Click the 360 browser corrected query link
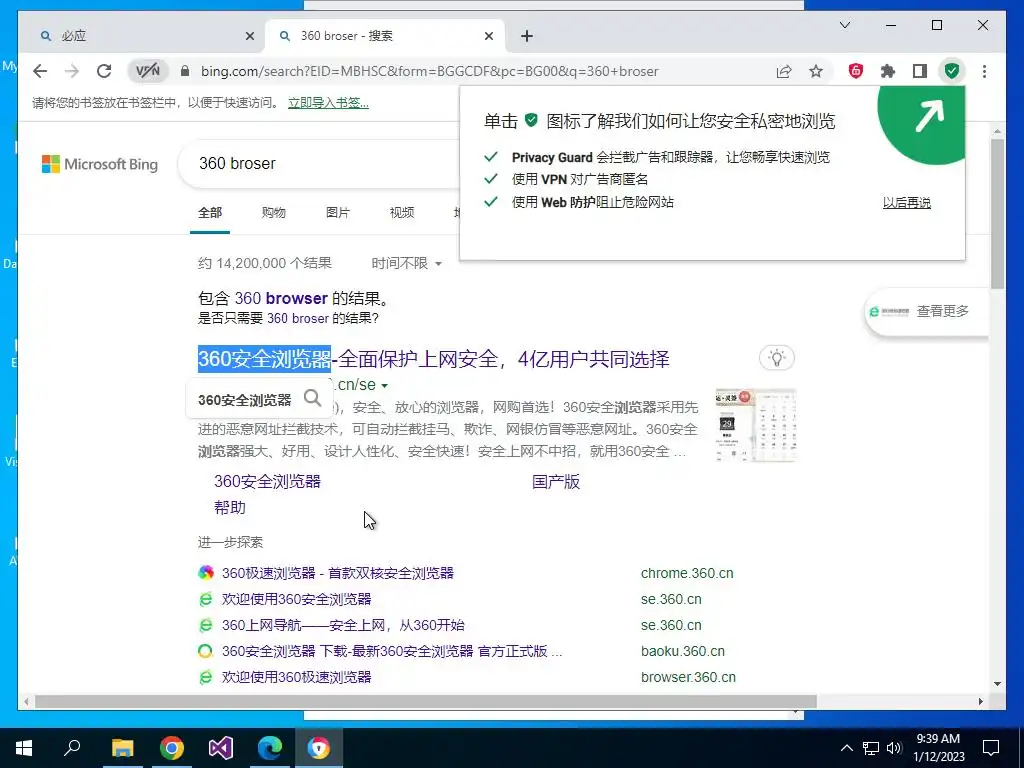Viewport: 1024px width, 768px height. [x=281, y=298]
